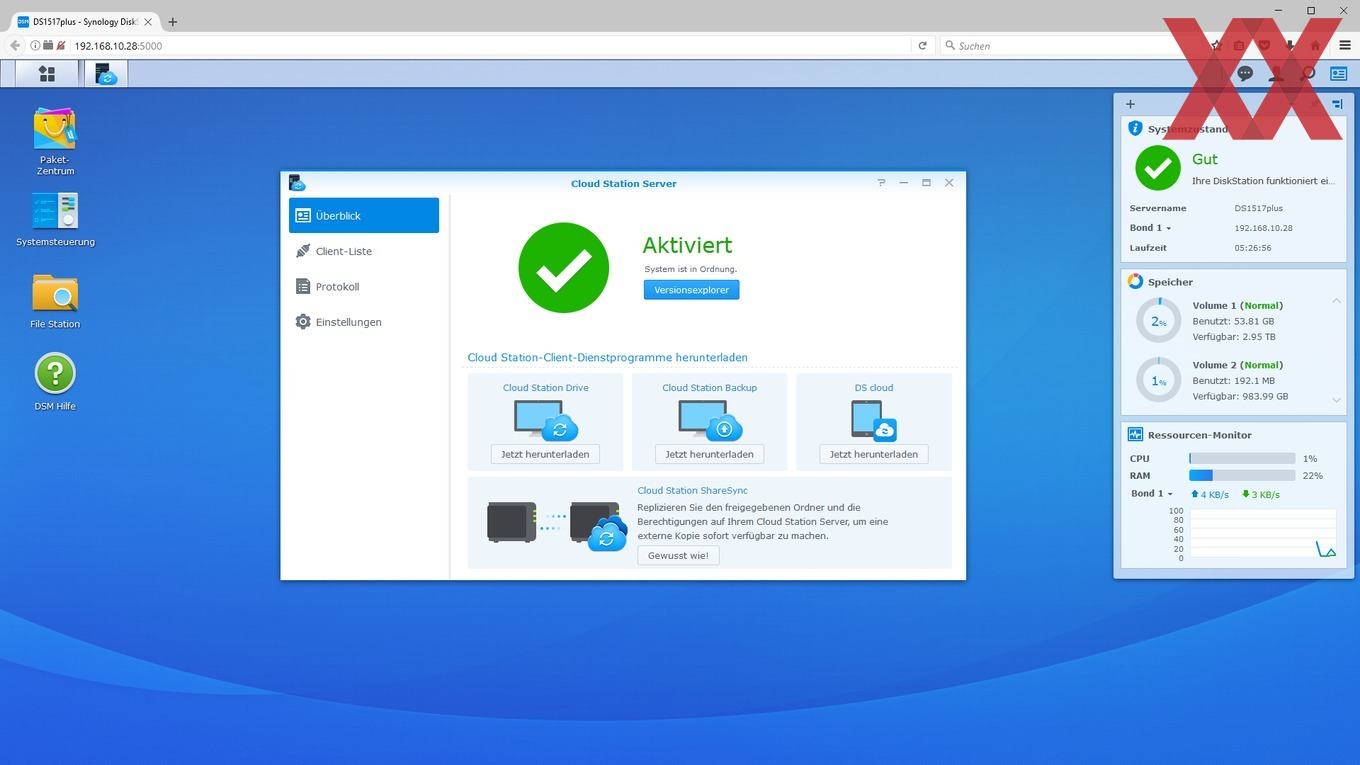
Task: Focus the browser address bar
Action: pos(490,45)
